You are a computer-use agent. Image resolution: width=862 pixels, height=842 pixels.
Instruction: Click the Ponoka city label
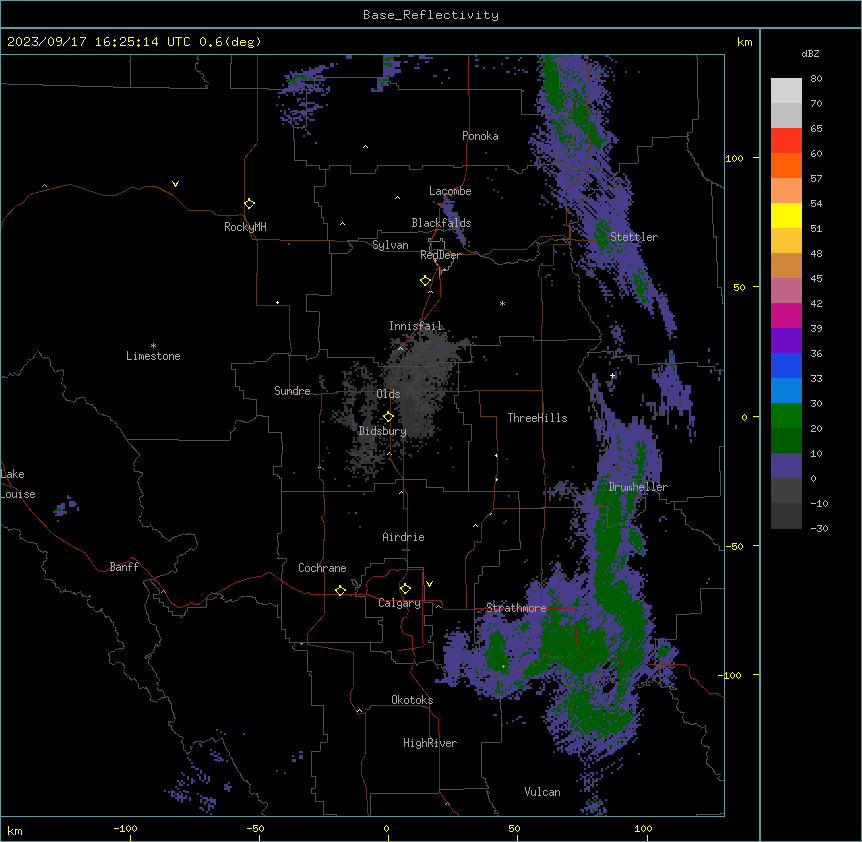point(480,136)
